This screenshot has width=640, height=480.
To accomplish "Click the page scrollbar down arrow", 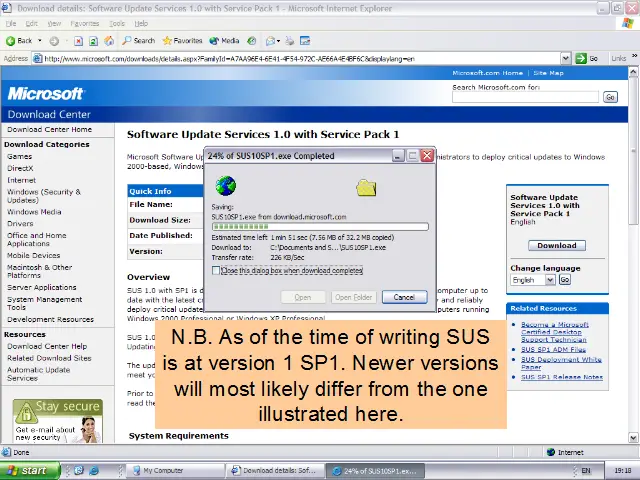I will (633, 438).
